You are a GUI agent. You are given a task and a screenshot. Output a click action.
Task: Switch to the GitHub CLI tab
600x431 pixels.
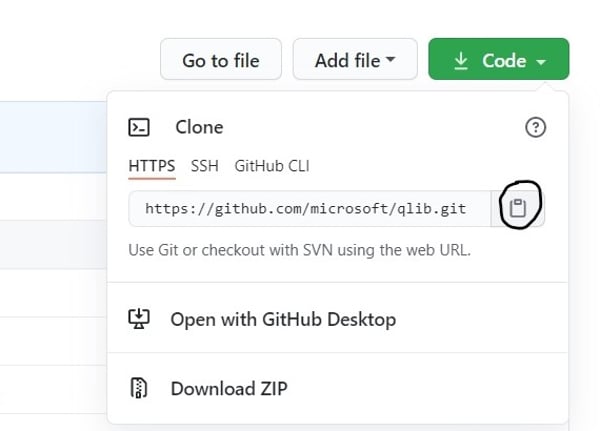click(272, 165)
